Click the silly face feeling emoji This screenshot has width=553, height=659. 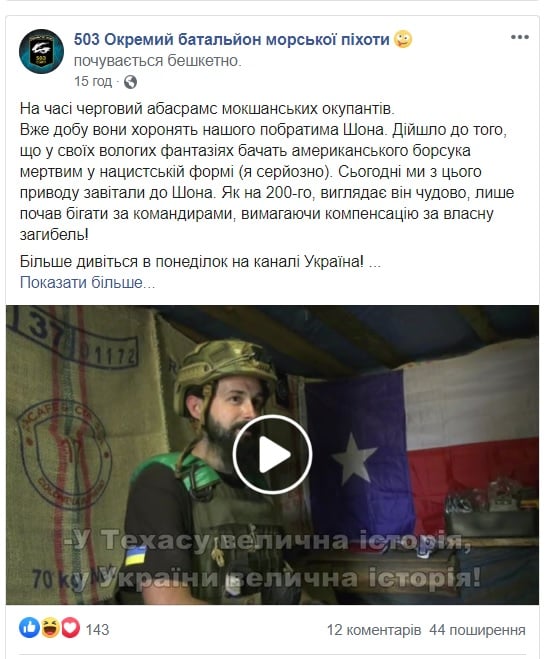[403, 40]
